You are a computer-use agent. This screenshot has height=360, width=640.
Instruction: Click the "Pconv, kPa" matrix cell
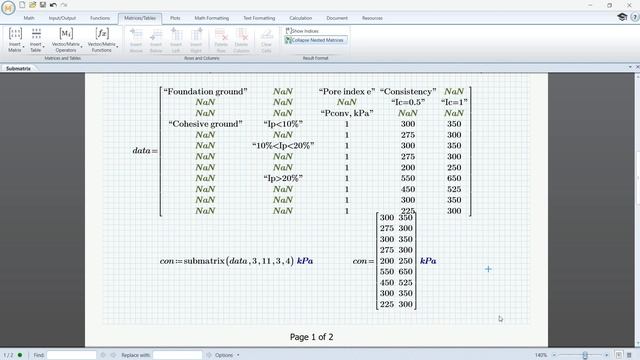[347, 113]
